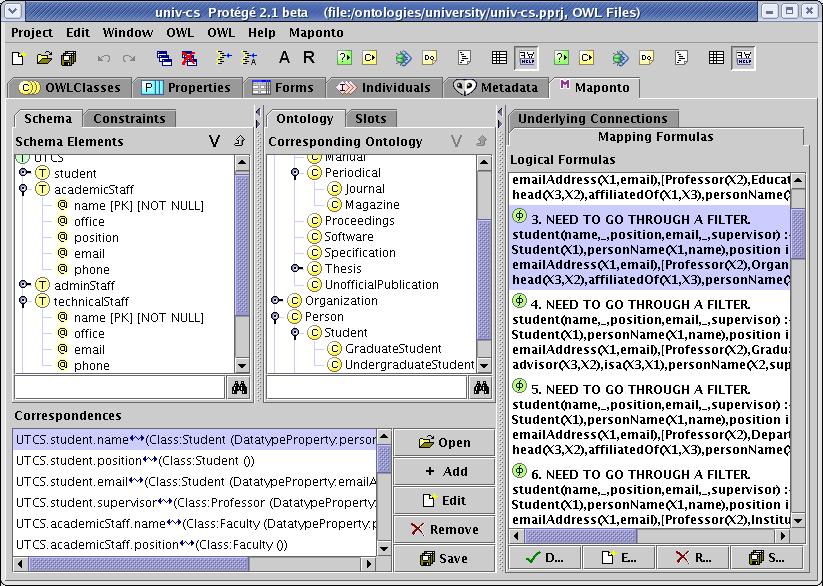Image resolution: width=823 pixels, height=586 pixels.
Task: Click the D... button with green checkmark
Action: (544, 557)
